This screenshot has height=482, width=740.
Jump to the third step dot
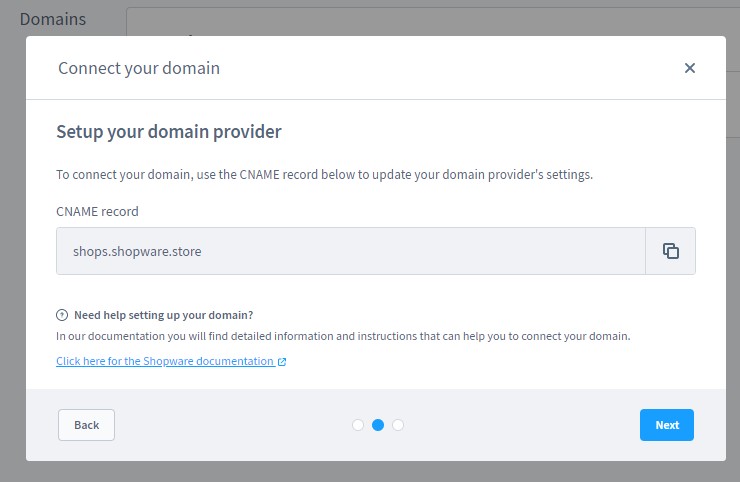pyautogui.click(x=398, y=425)
